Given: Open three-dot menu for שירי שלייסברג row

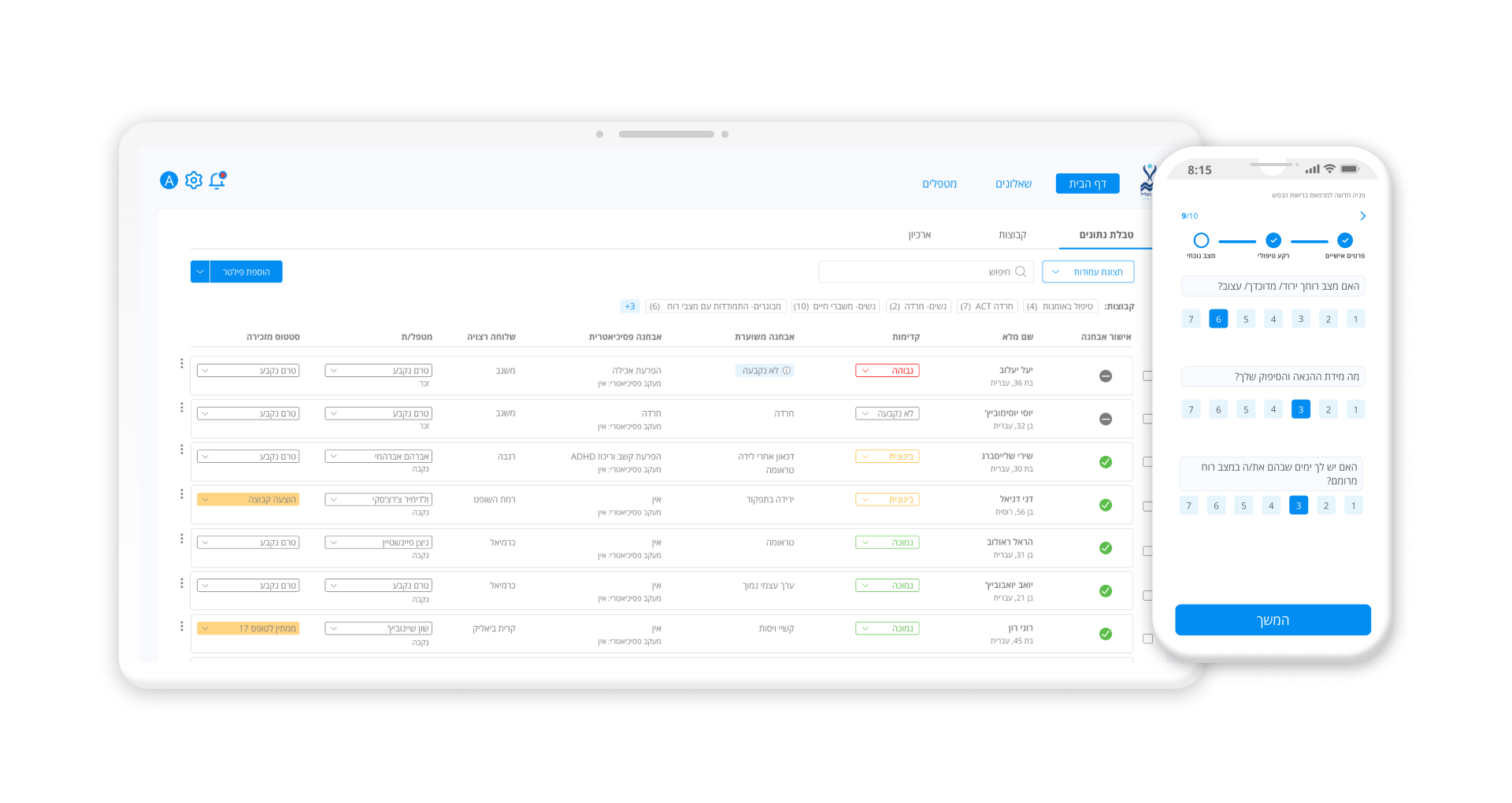Looking at the screenshot, I should click(181, 450).
